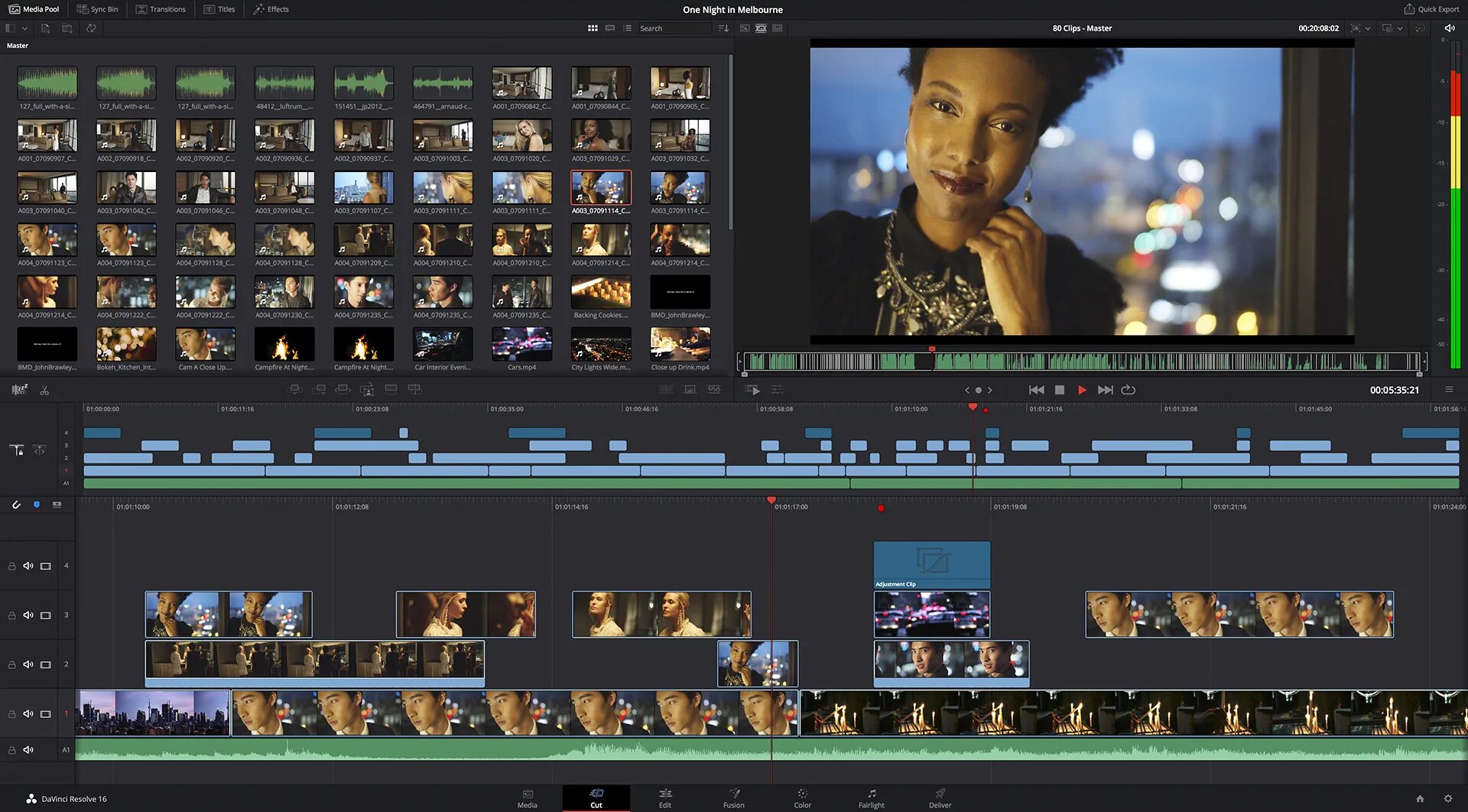1468x812 pixels.
Task: Switch media pool to thumbnail grid view
Action: click(593, 28)
